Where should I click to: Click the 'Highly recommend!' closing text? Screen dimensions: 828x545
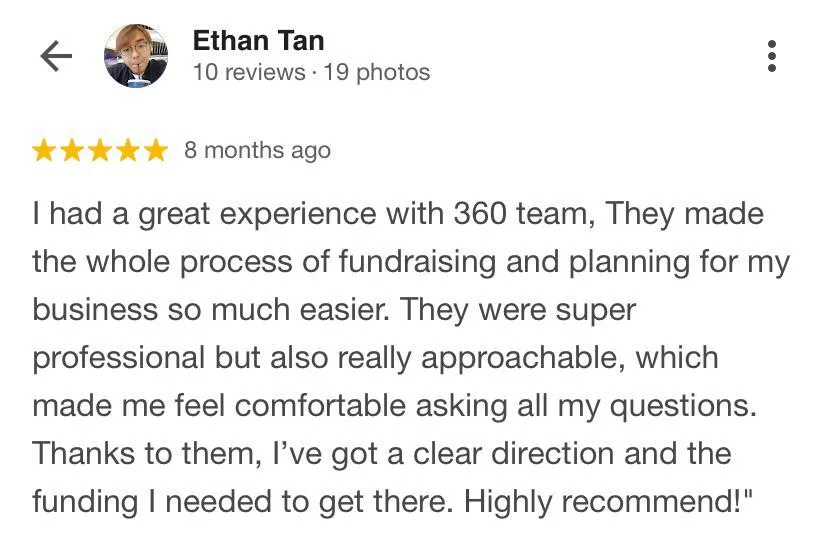pos(607,502)
